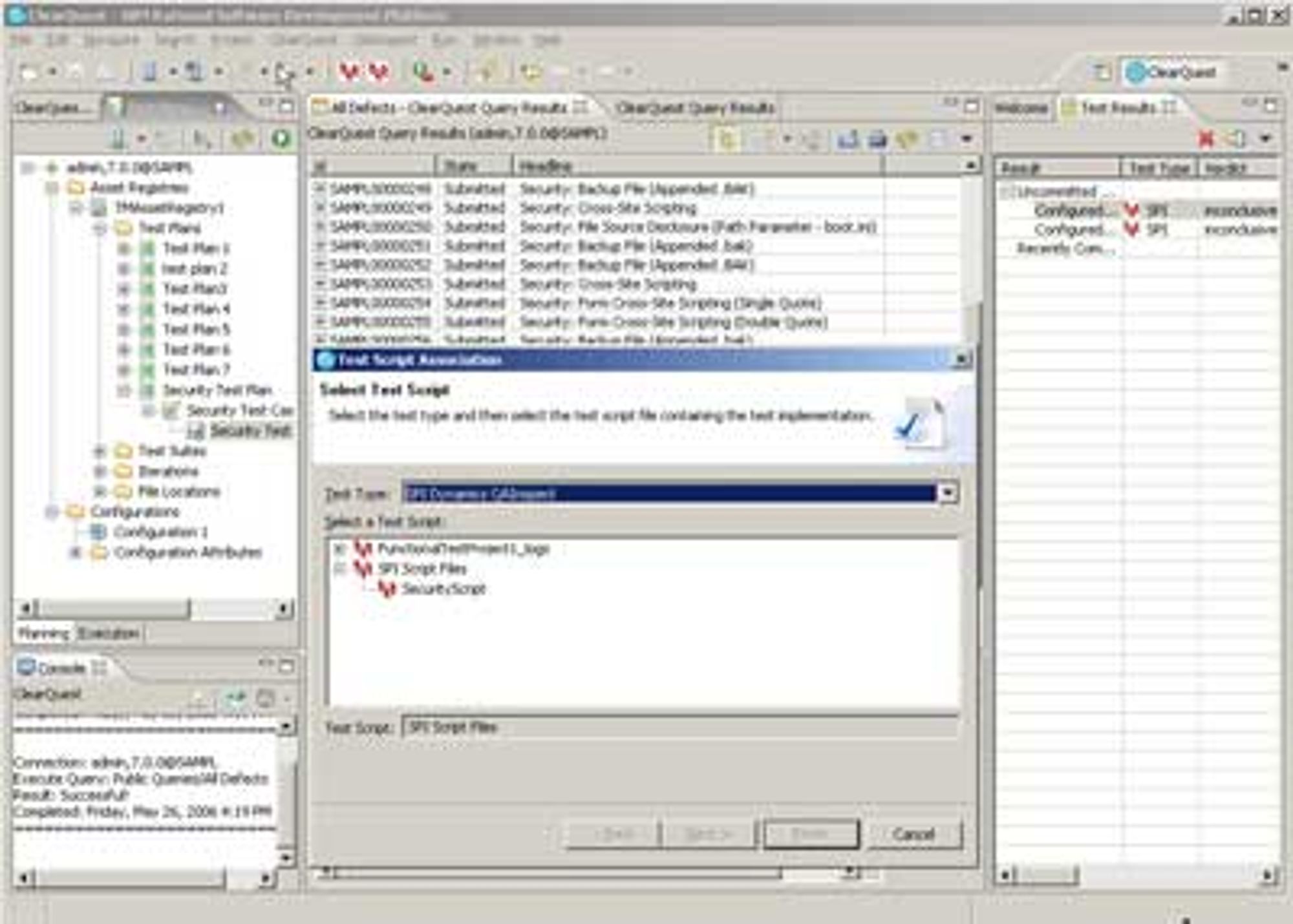The height and width of the screenshot is (924, 1293).
Task: Expand the Configuration Attributes folder
Action: [76, 552]
